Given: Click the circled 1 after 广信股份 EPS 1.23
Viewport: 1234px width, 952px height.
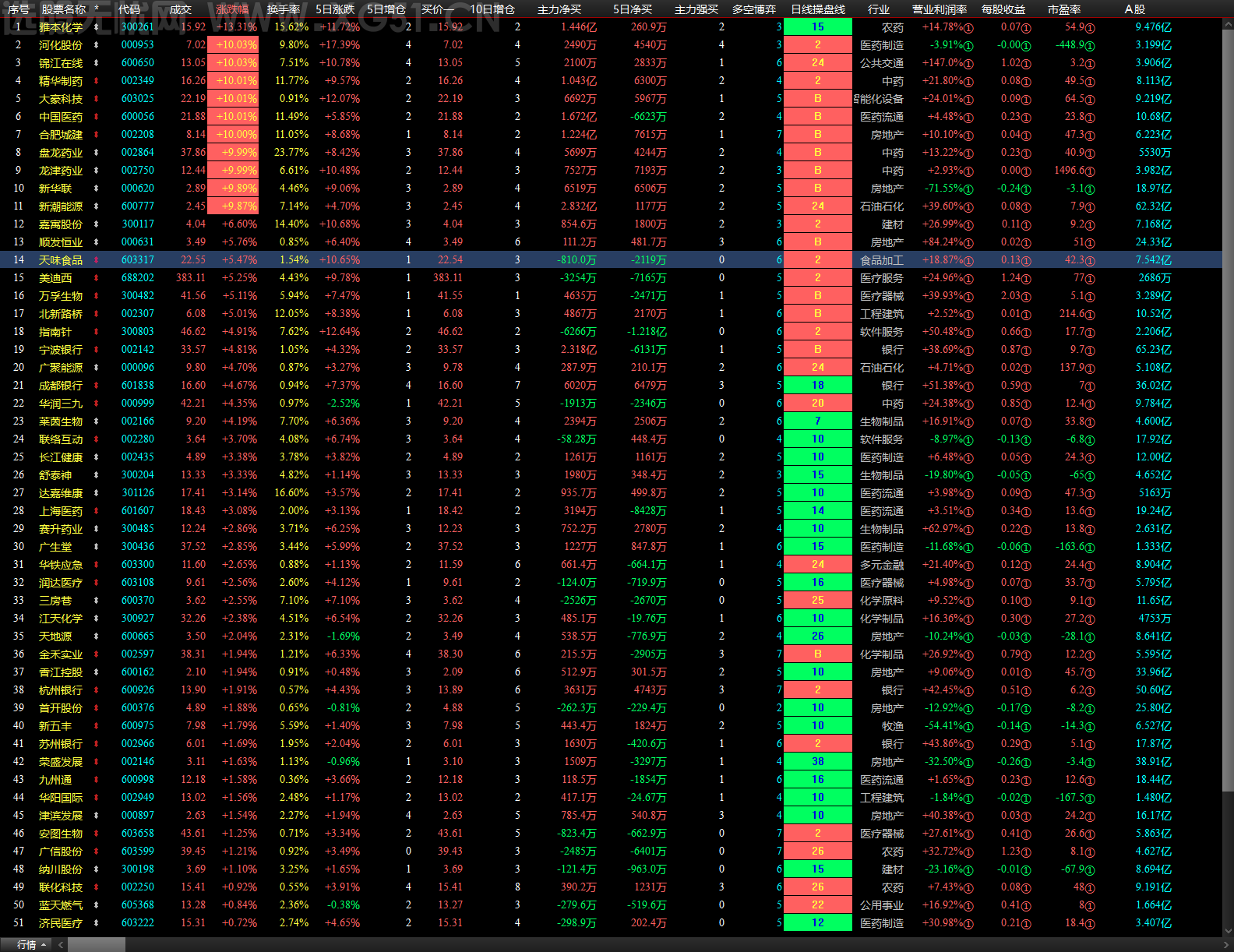Looking at the screenshot, I should coord(1026,852).
